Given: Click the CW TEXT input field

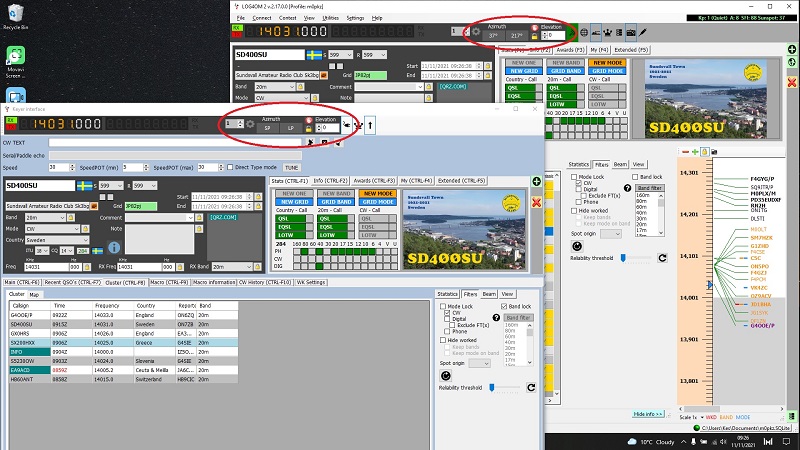Looking at the screenshot, I should [x=175, y=143].
